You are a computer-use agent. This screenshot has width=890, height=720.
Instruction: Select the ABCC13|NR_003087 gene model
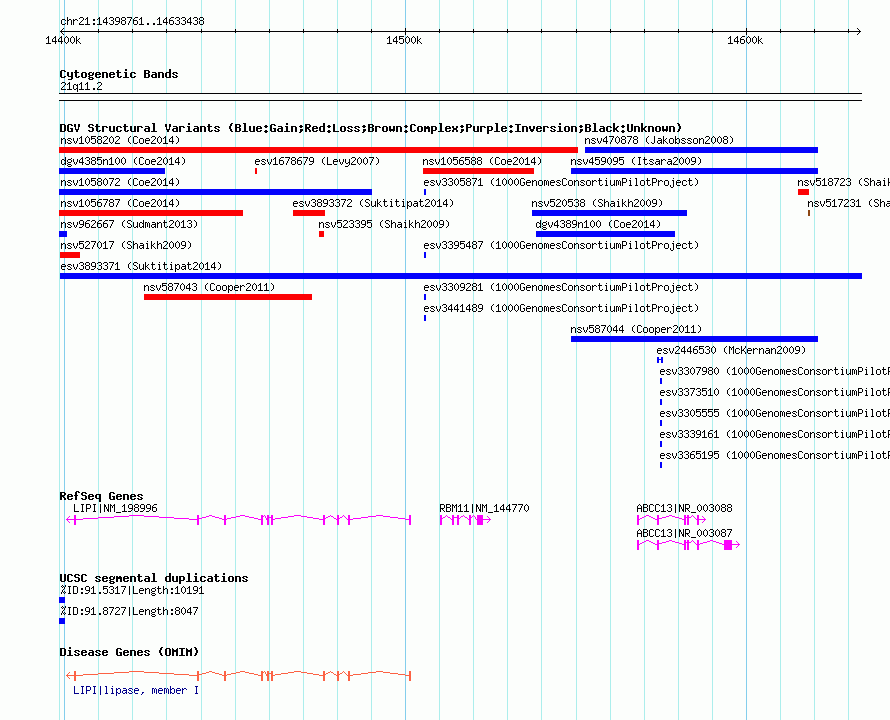689,545
